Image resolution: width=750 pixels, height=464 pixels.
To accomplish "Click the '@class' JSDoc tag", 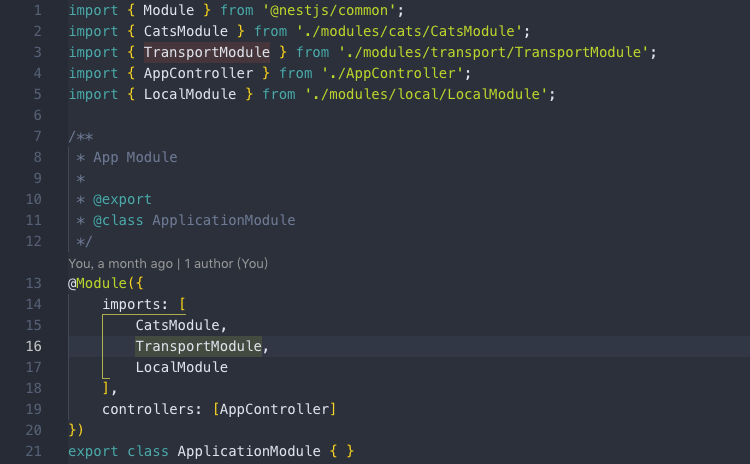I will pyautogui.click(x=118, y=221).
